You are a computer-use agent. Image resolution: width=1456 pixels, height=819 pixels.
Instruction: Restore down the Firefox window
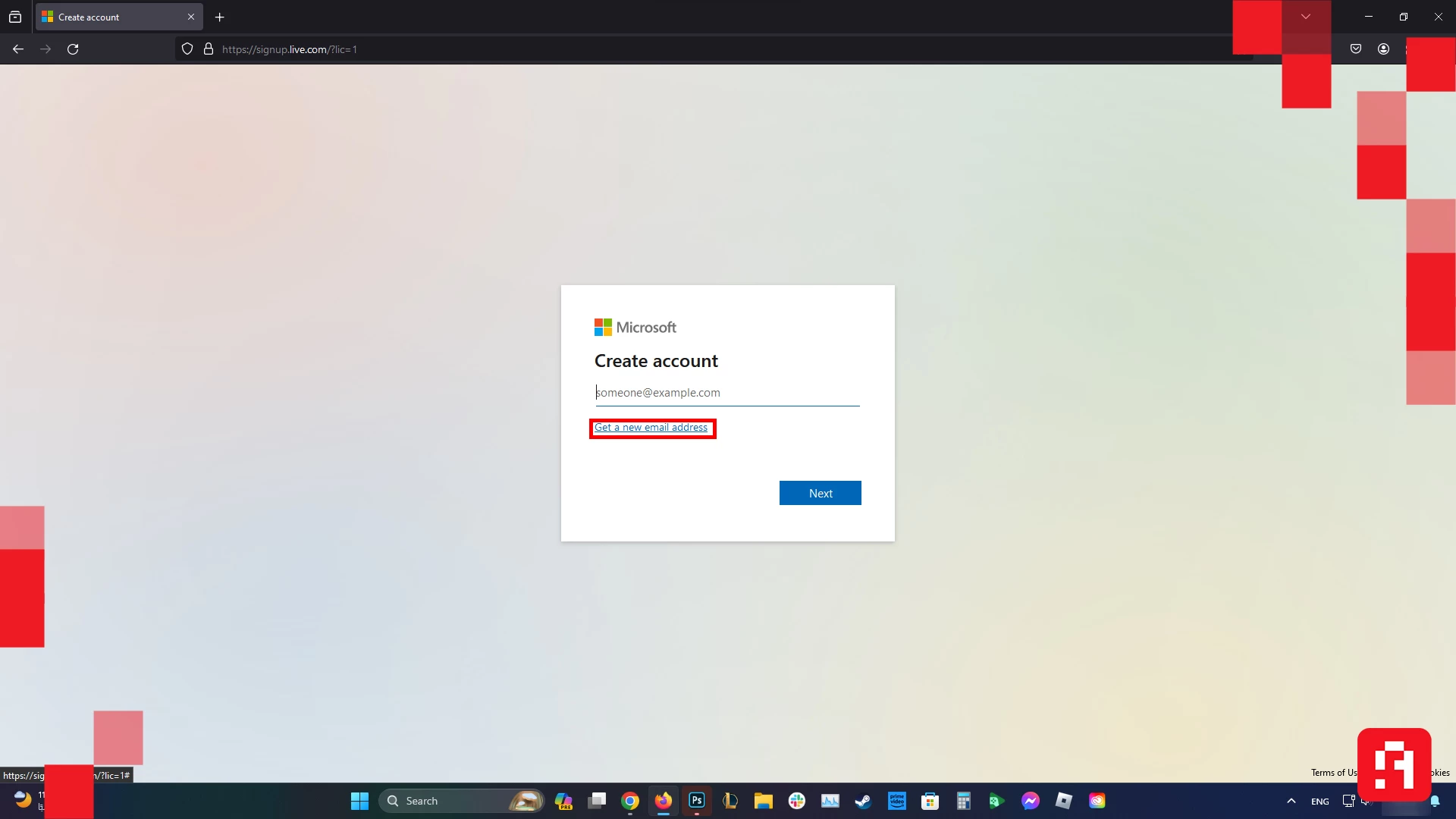point(1404,17)
